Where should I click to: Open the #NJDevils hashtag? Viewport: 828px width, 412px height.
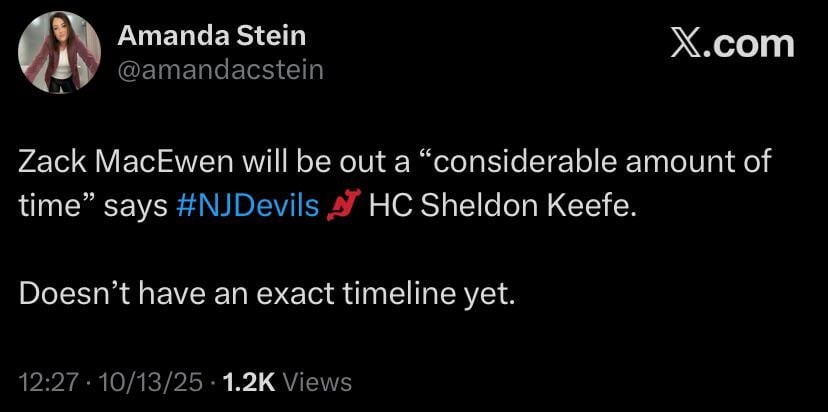[248, 206]
